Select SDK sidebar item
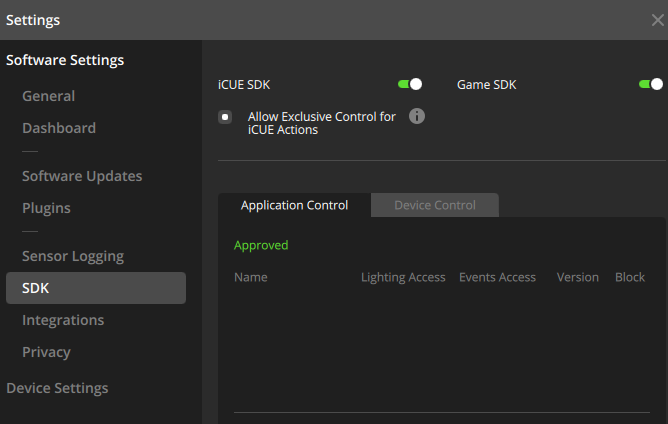This screenshot has height=424, width=668. point(36,288)
